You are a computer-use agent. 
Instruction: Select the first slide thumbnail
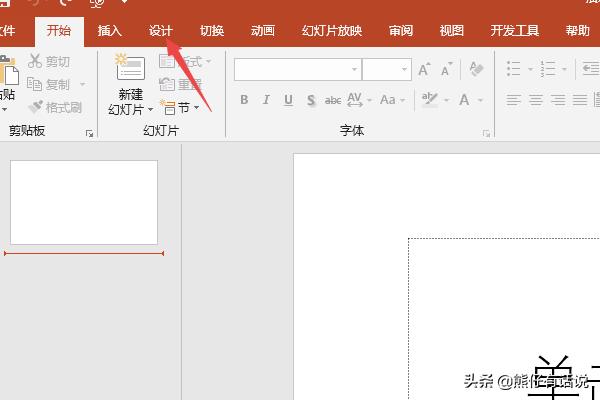pos(84,202)
